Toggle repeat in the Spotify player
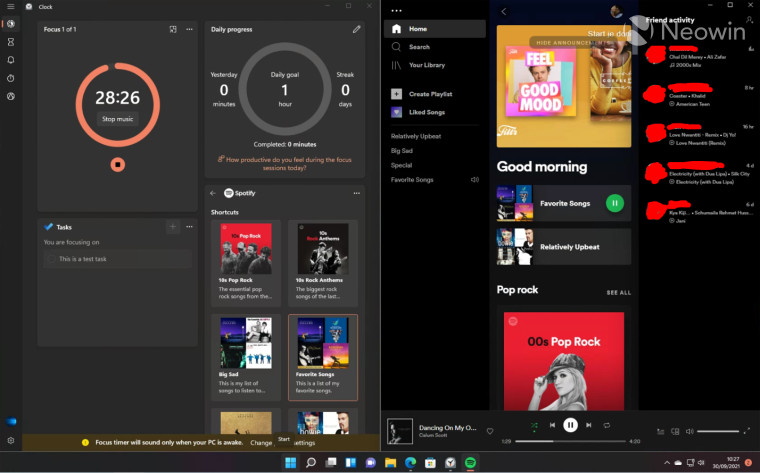 click(607, 425)
